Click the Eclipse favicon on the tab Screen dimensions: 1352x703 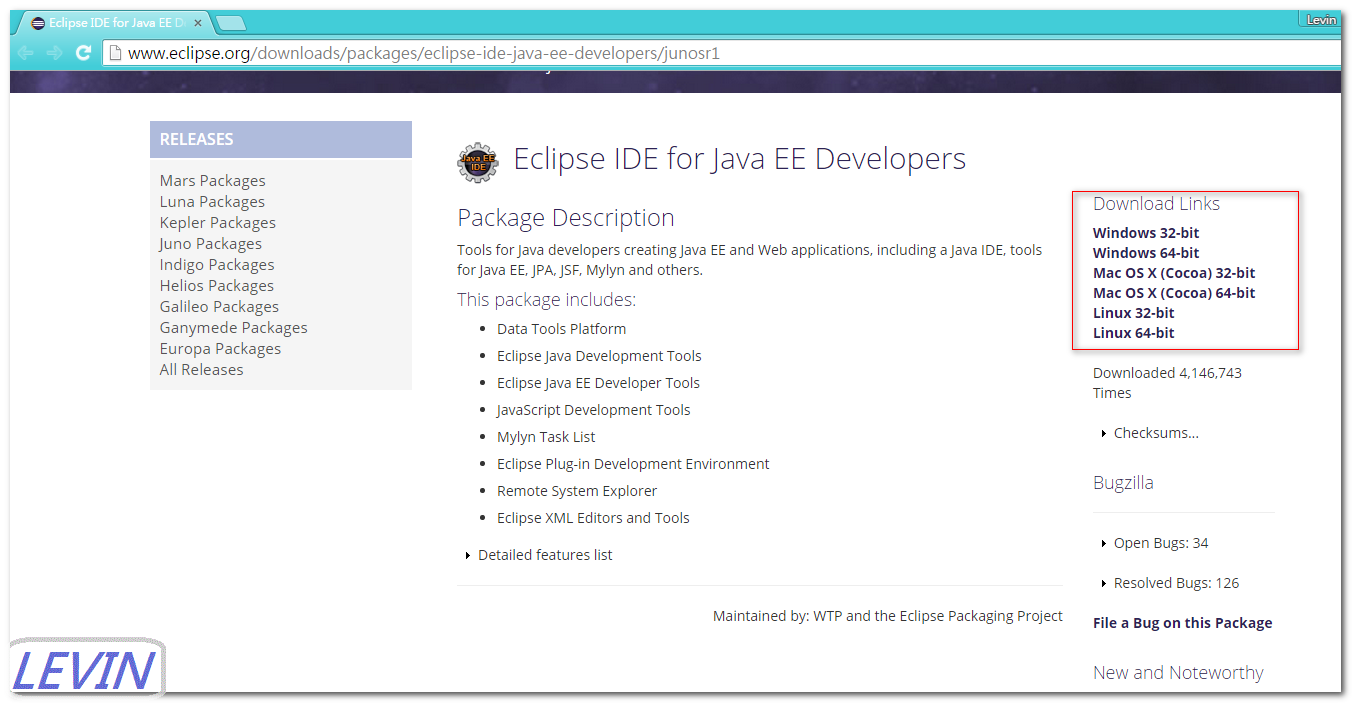pyautogui.click(x=38, y=22)
